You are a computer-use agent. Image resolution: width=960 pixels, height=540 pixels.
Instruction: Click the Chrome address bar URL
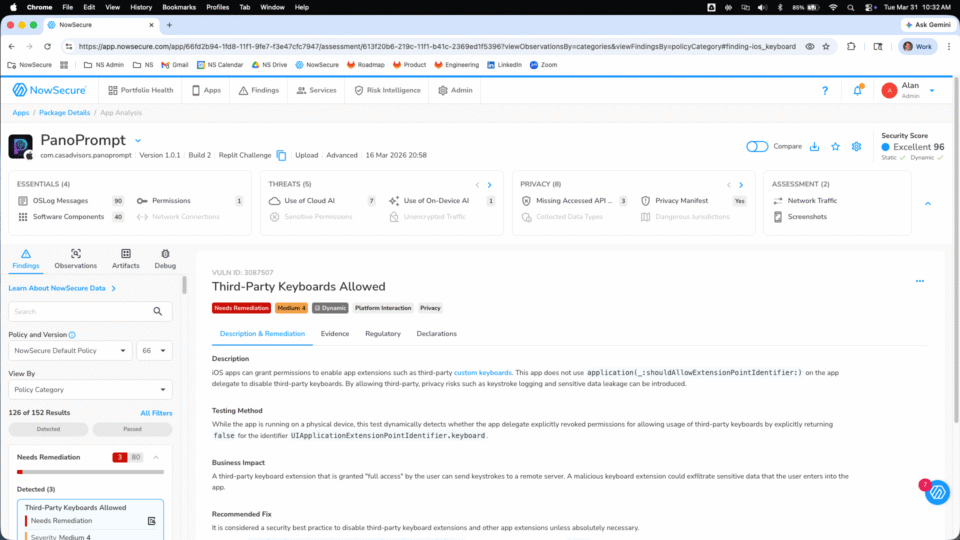[x=437, y=47]
